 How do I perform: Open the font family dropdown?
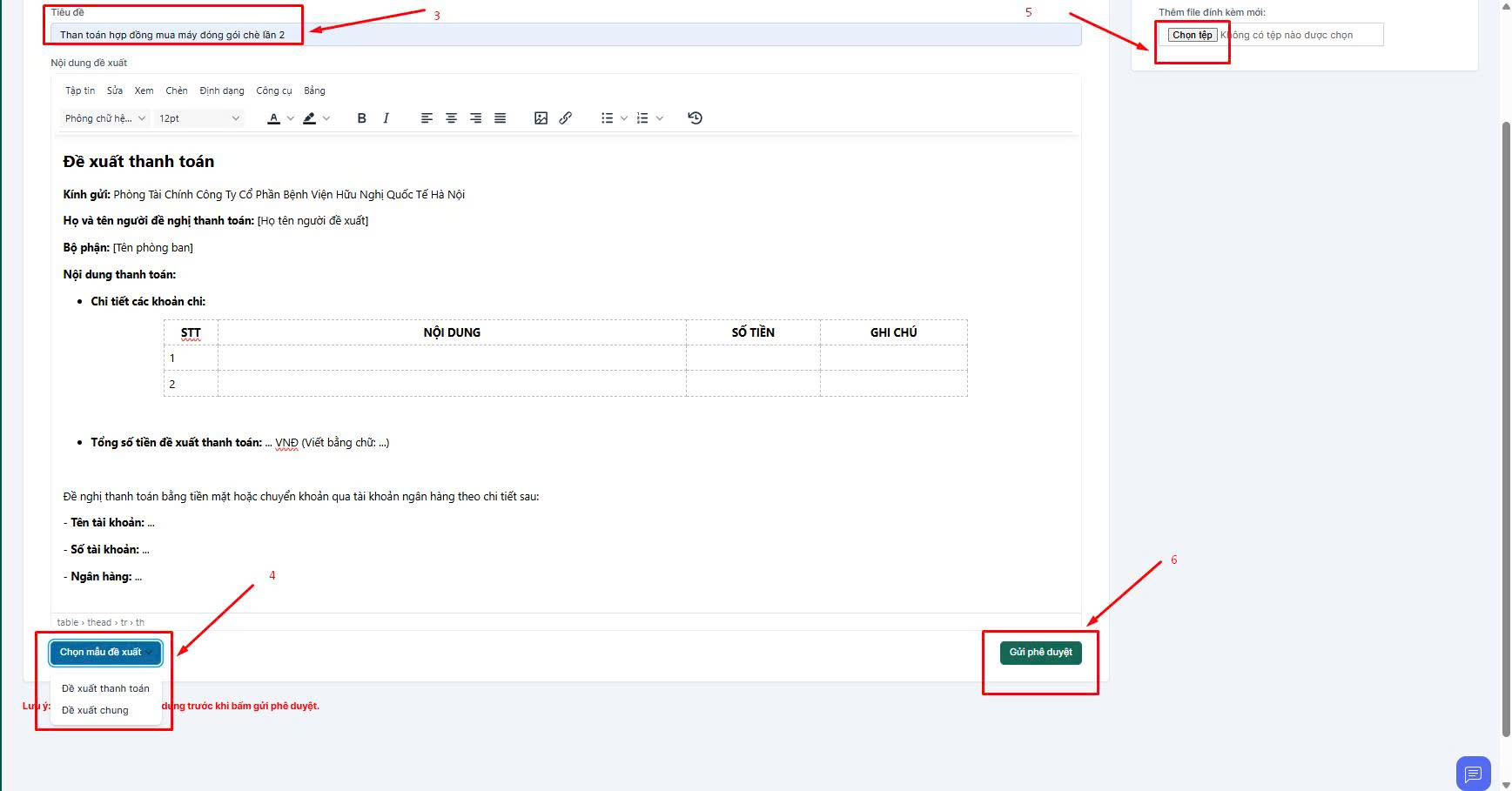[x=105, y=118]
